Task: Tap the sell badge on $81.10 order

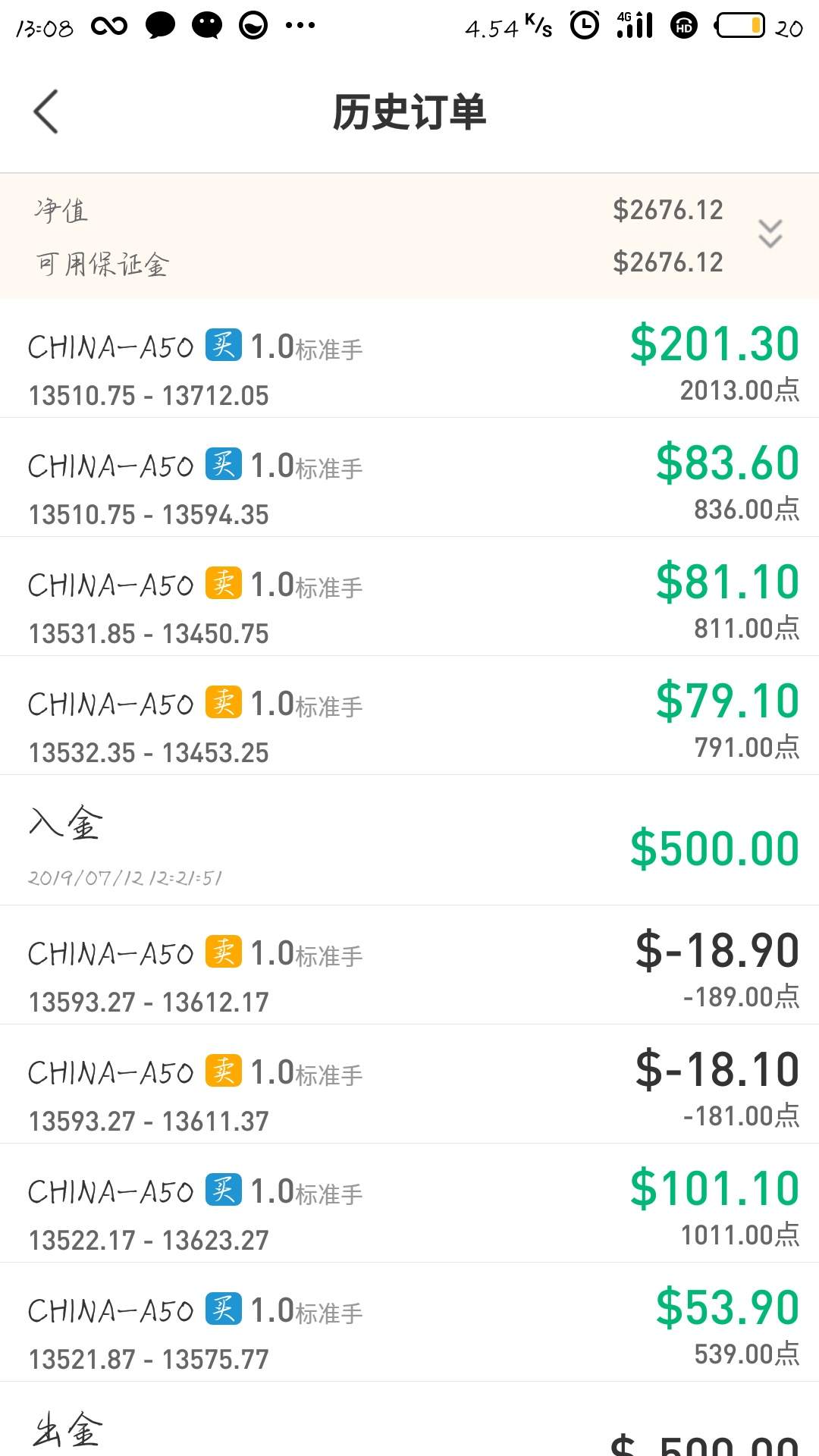Action: [x=224, y=584]
